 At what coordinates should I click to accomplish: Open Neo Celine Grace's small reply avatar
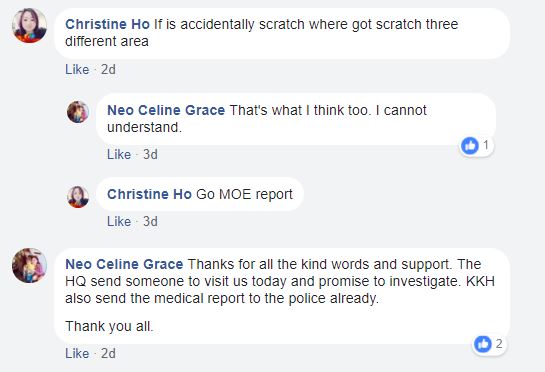click(x=78, y=112)
